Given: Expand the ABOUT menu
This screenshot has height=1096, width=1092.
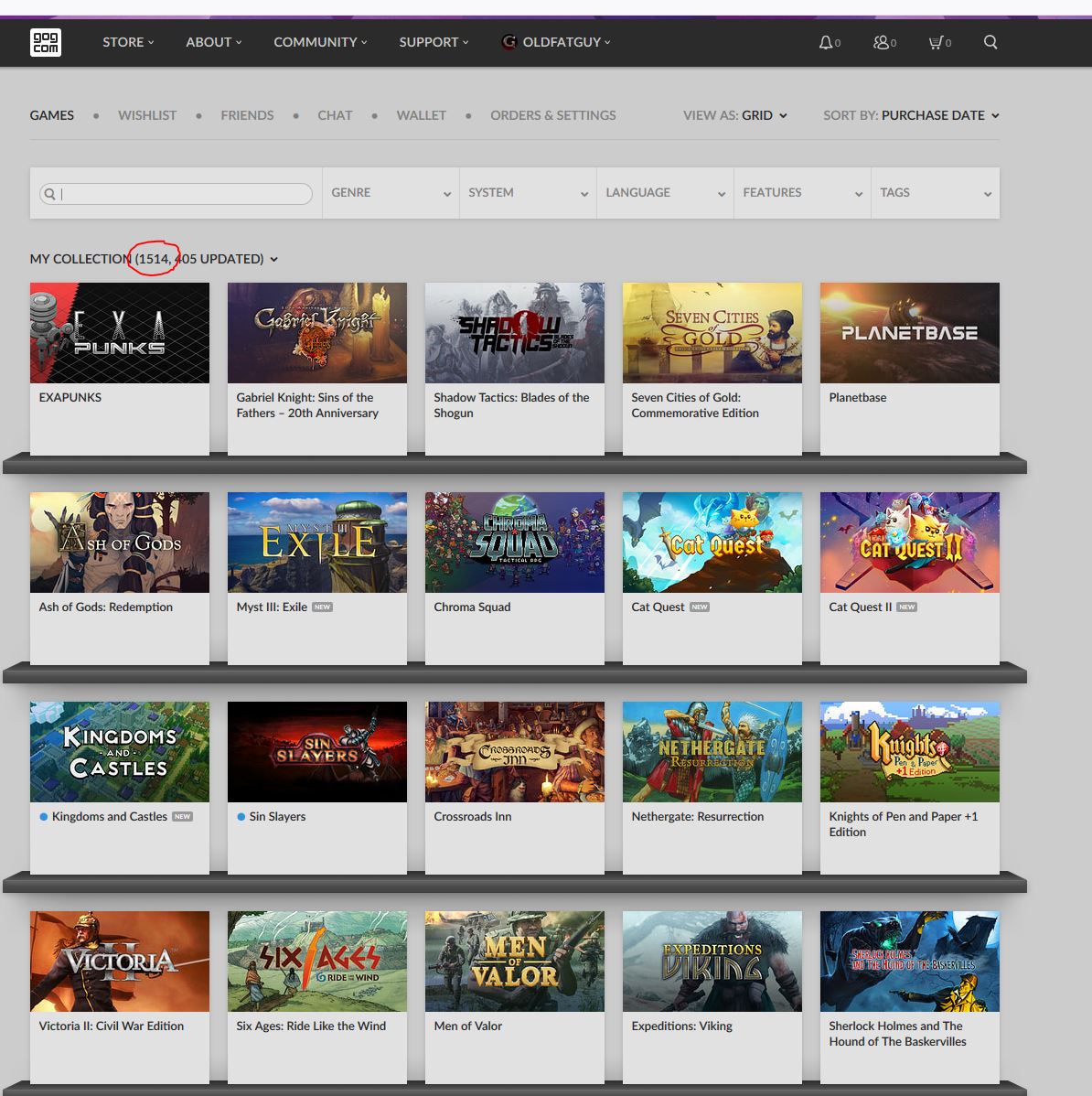Looking at the screenshot, I should 214,42.
